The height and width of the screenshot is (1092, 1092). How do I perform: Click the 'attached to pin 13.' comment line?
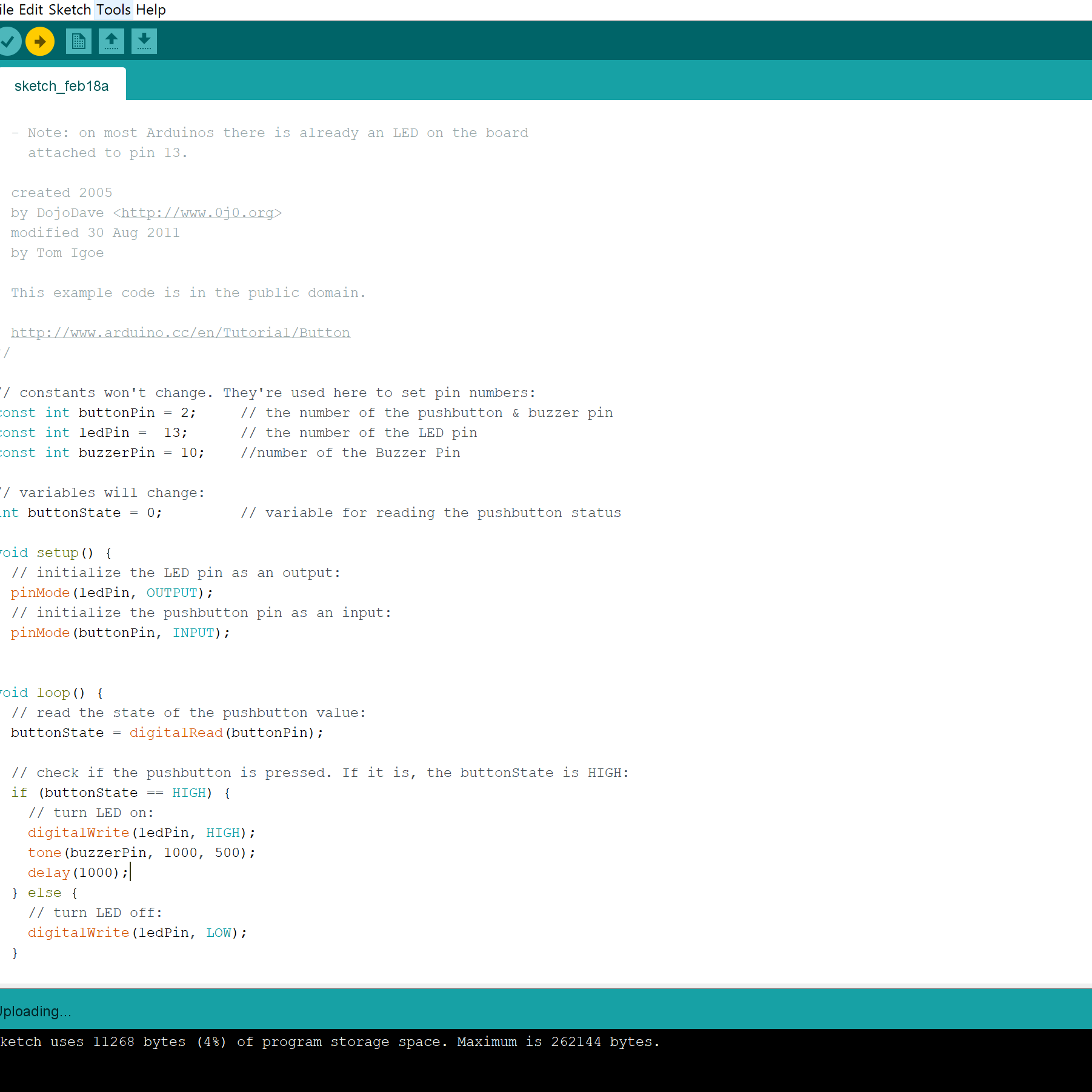108,153
